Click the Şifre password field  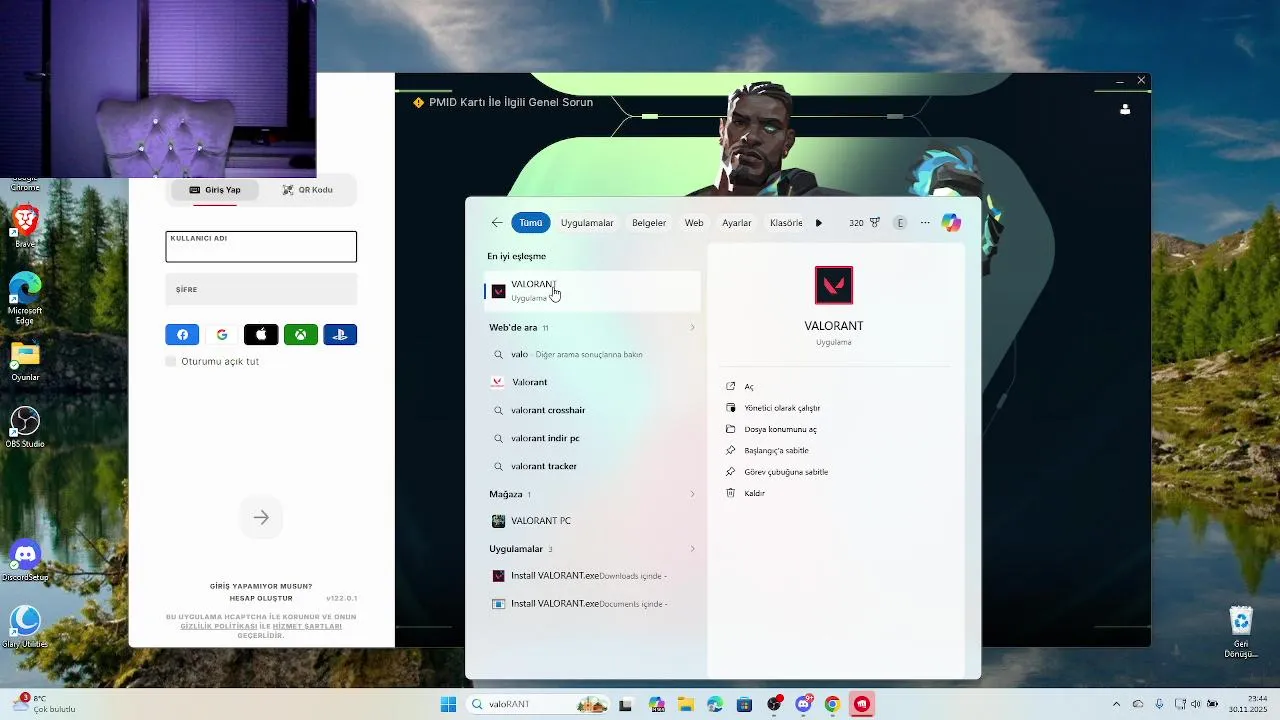(x=261, y=289)
